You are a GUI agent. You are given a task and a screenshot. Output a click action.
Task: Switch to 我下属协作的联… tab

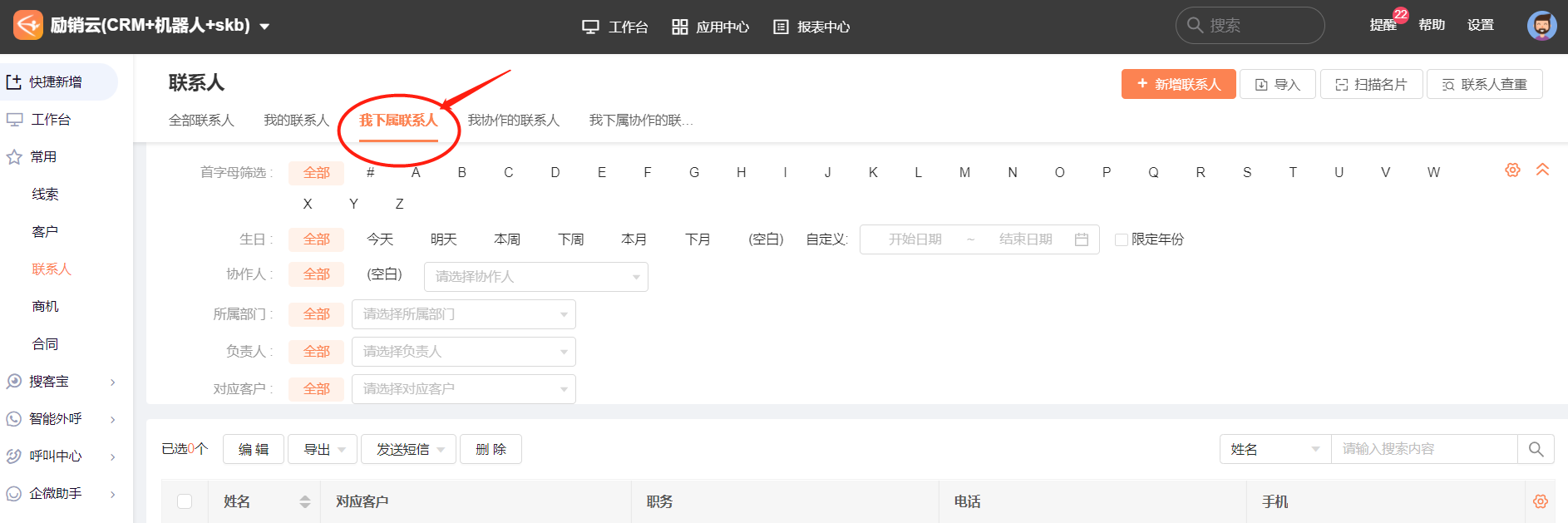(x=641, y=121)
